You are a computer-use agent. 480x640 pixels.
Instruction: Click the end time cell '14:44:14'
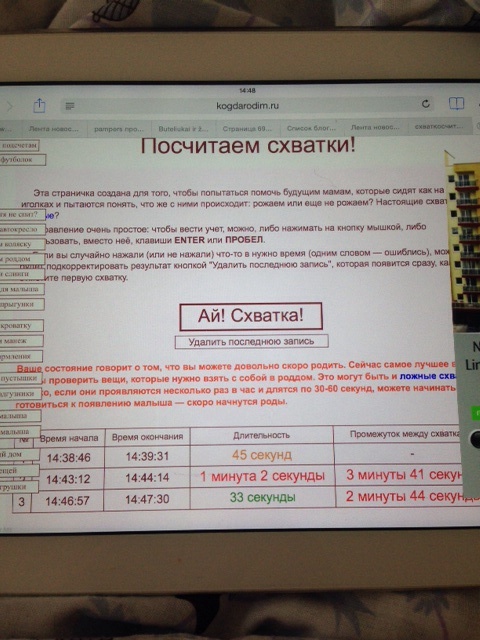click(x=147, y=478)
